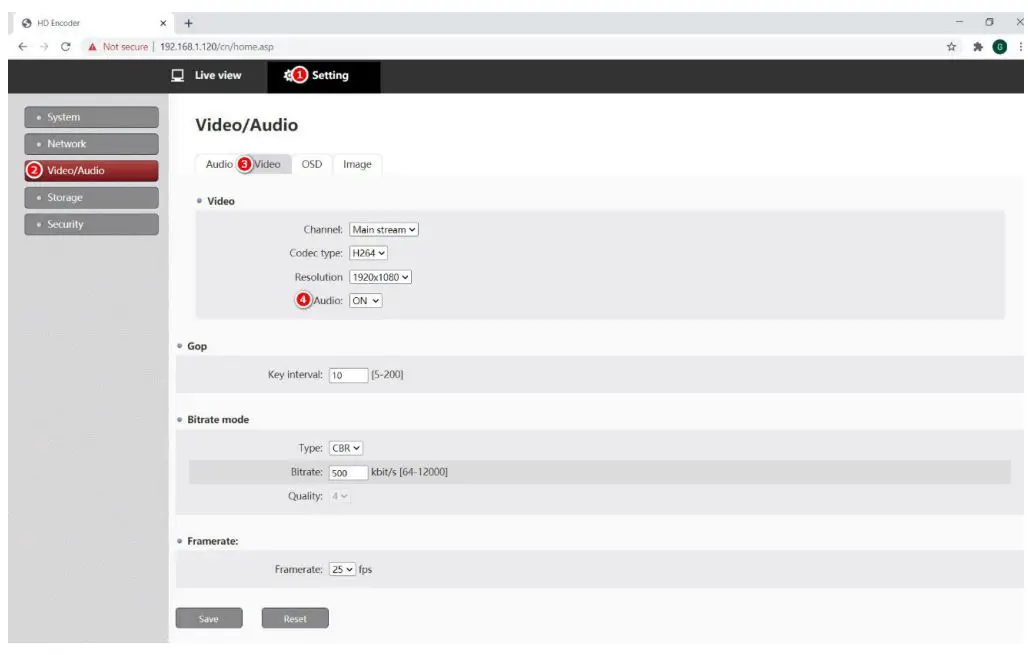
Task: Select Network in the sidebar
Action: (x=92, y=144)
